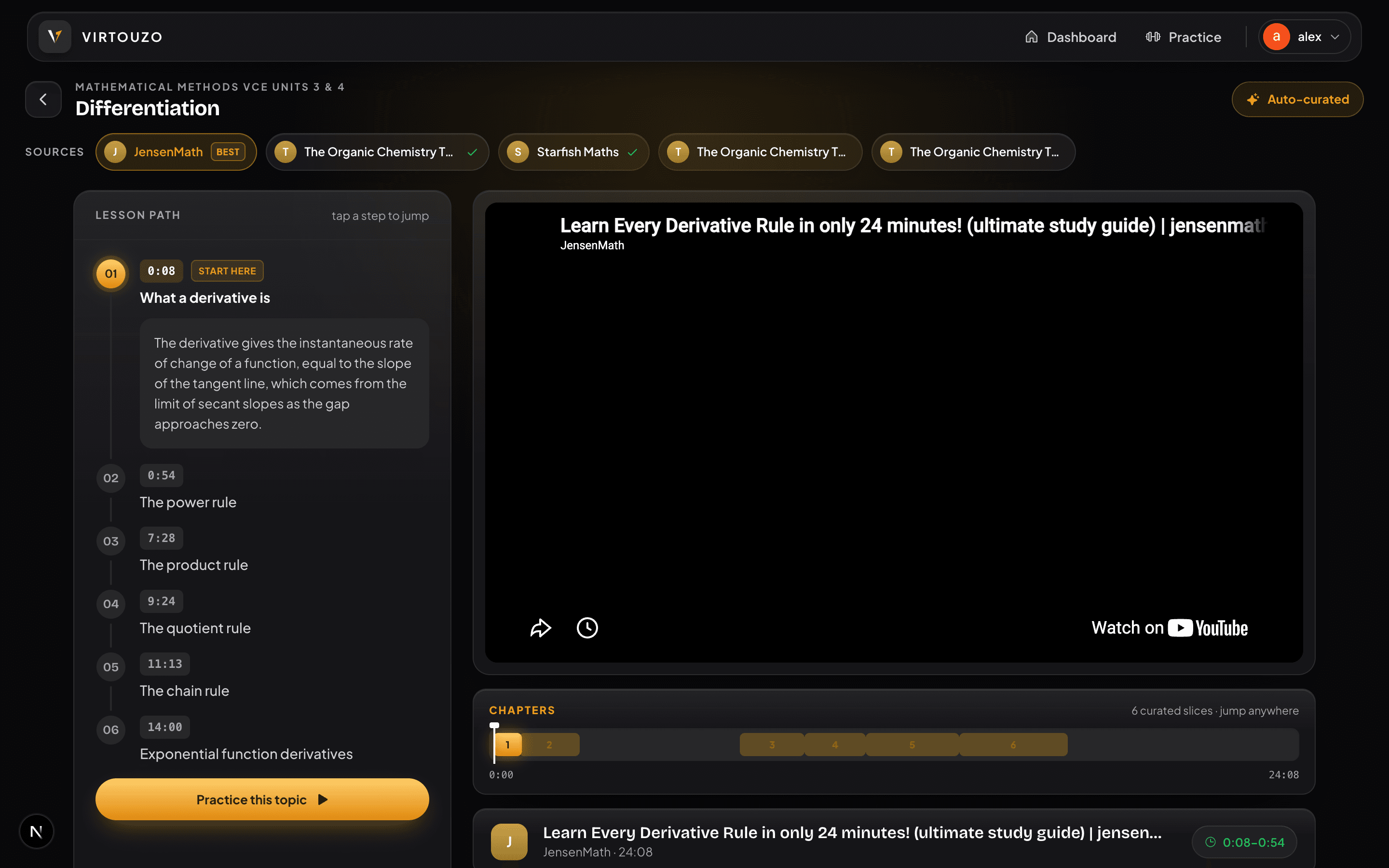Select the first Organic Chemistry source with checkmark
This screenshot has height=868, width=1389.
tap(377, 152)
